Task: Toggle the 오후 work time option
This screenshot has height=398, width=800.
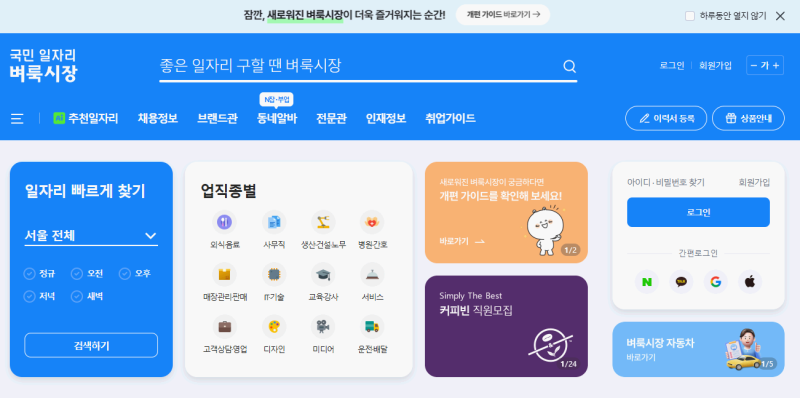Action: [x=135, y=274]
